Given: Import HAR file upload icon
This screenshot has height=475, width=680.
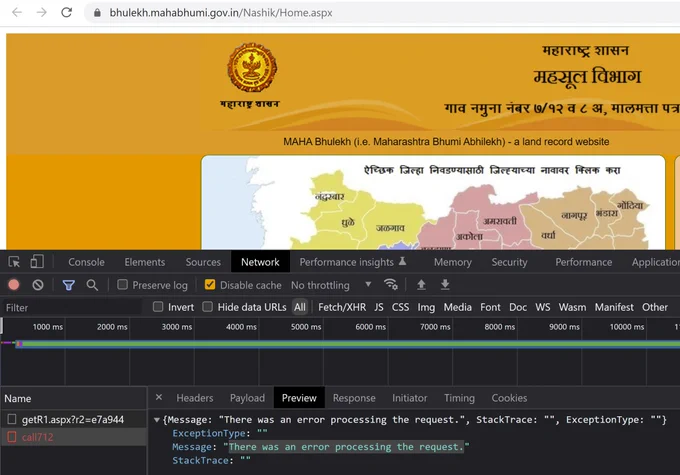Looking at the screenshot, I should pyautogui.click(x=421, y=285).
